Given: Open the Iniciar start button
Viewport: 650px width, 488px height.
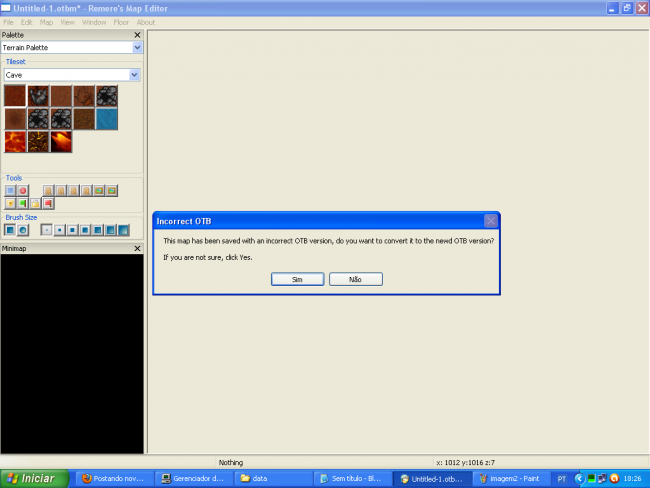Looking at the screenshot, I should (x=35, y=478).
